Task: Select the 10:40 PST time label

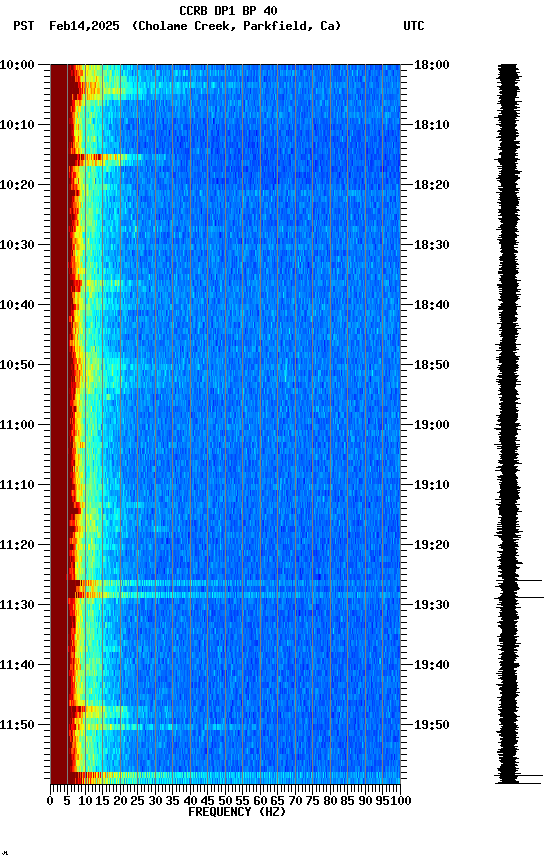Action: (x=17, y=305)
